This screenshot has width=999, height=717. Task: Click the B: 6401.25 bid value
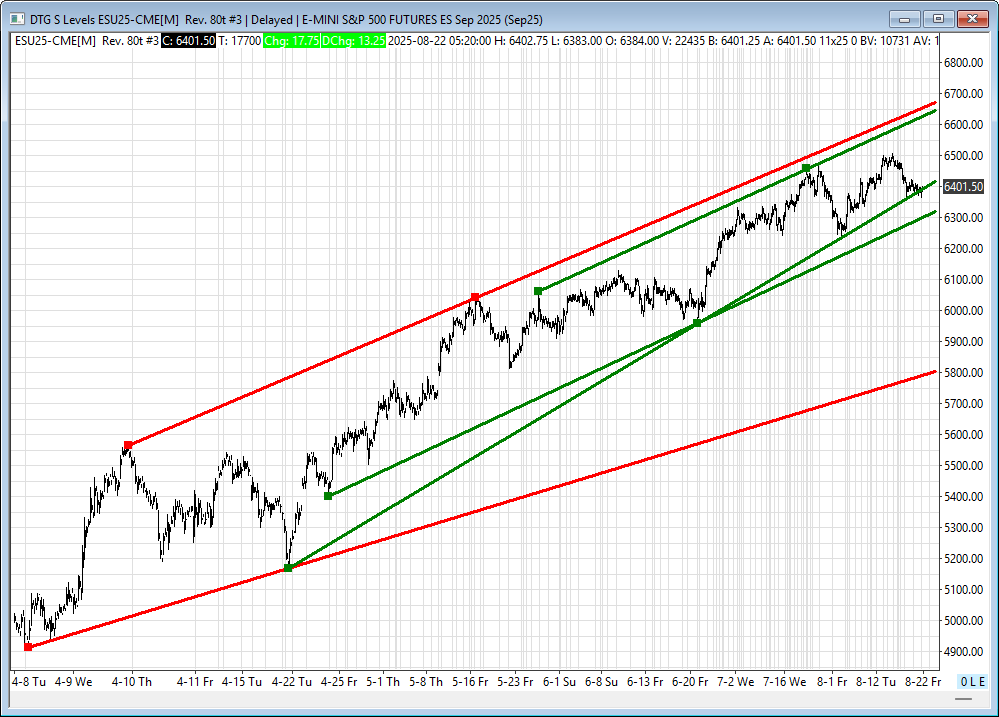pyautogui.click(x=734, y=41)
